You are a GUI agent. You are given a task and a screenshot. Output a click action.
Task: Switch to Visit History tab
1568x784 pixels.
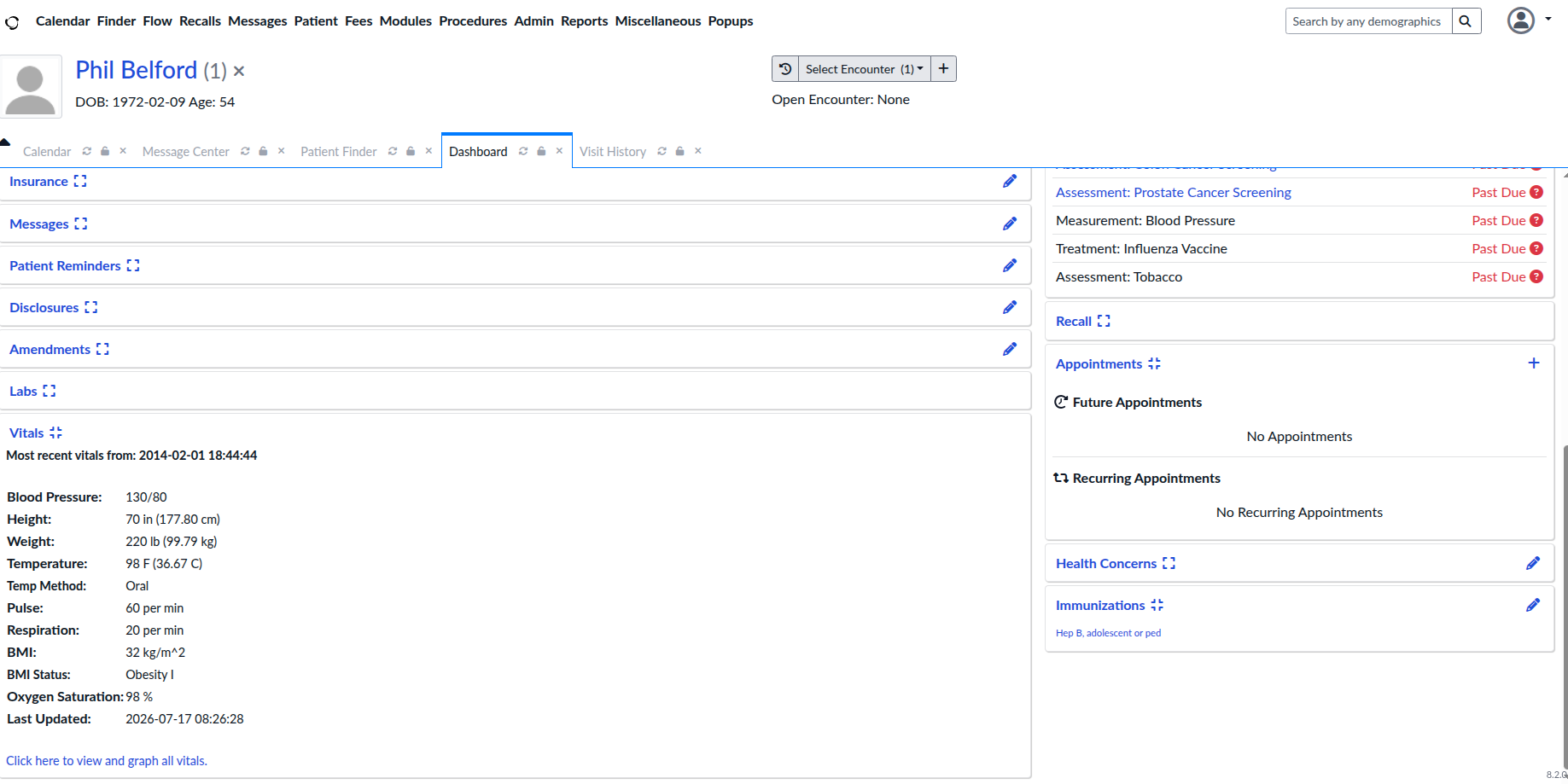[613, 152]
